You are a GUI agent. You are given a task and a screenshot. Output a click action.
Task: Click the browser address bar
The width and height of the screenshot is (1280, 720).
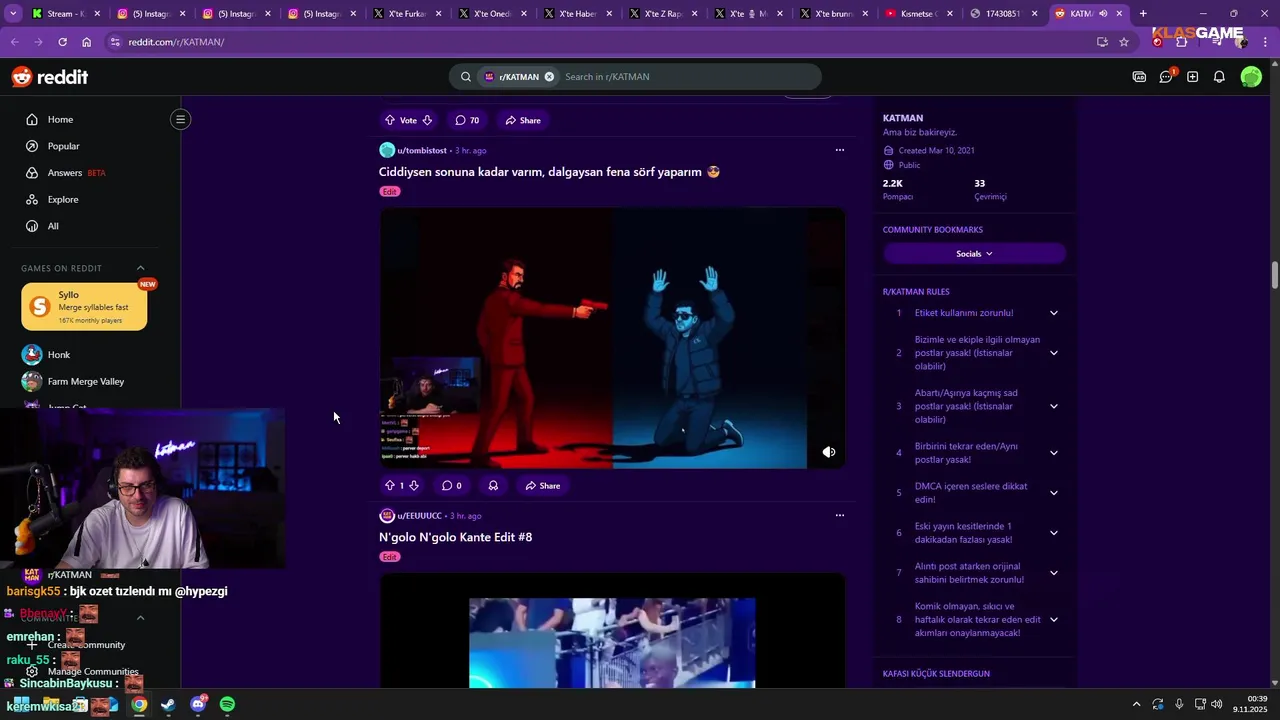[600, 42]
